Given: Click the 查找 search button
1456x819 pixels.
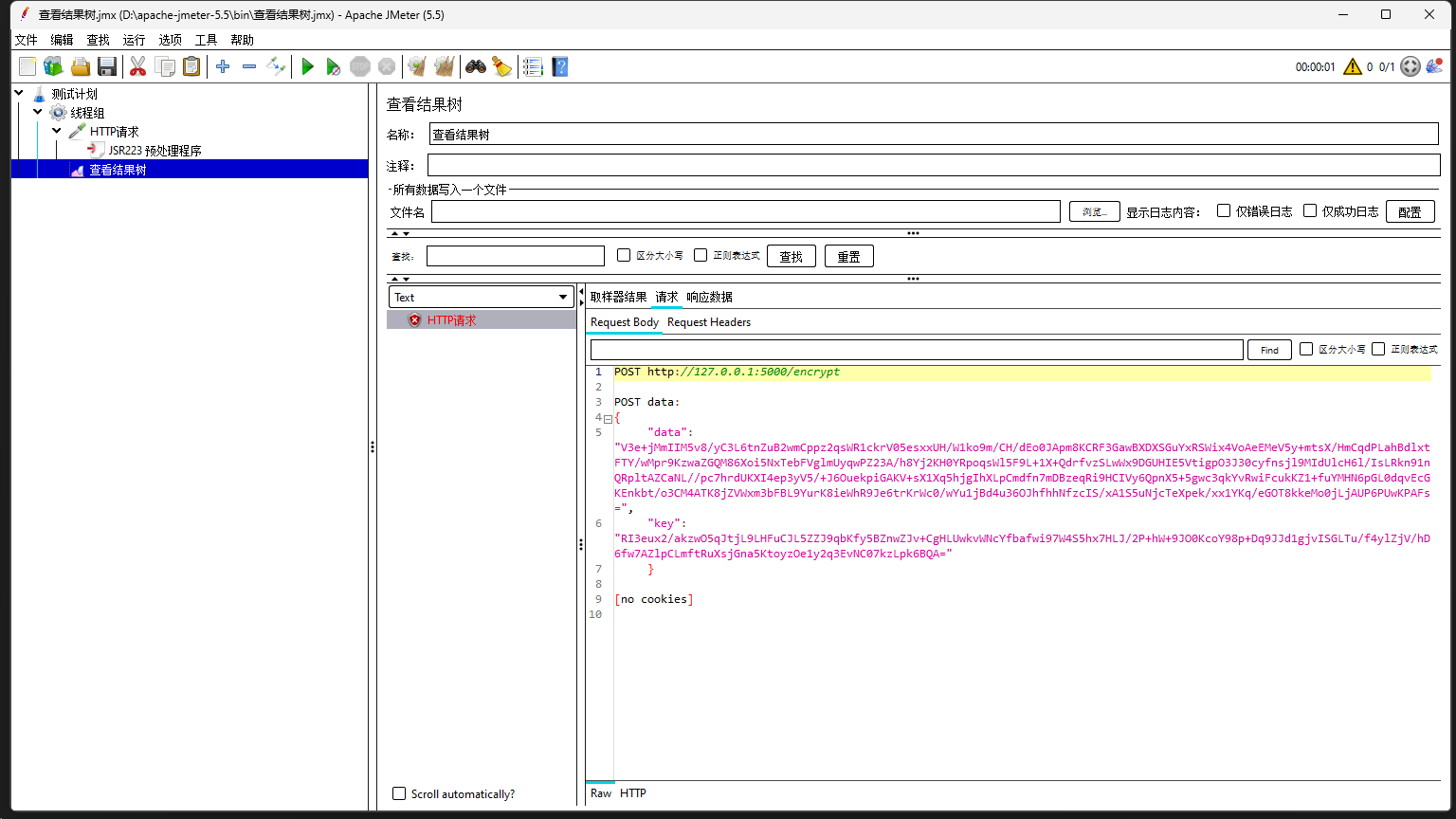Looking at the screenshot, I should point(791,256).
